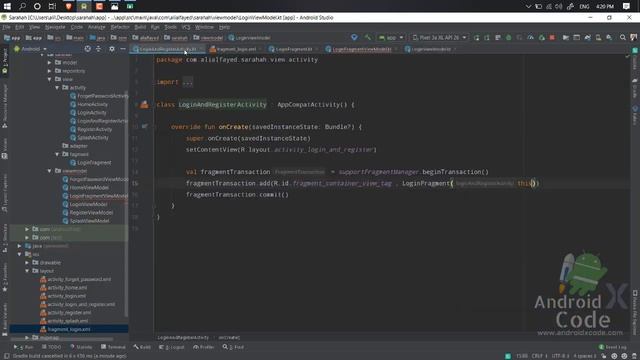The width and height of the screenshot is (640, 360).
Task: Select HomeViewModel in project tree
Action: [x=86, y=187]
